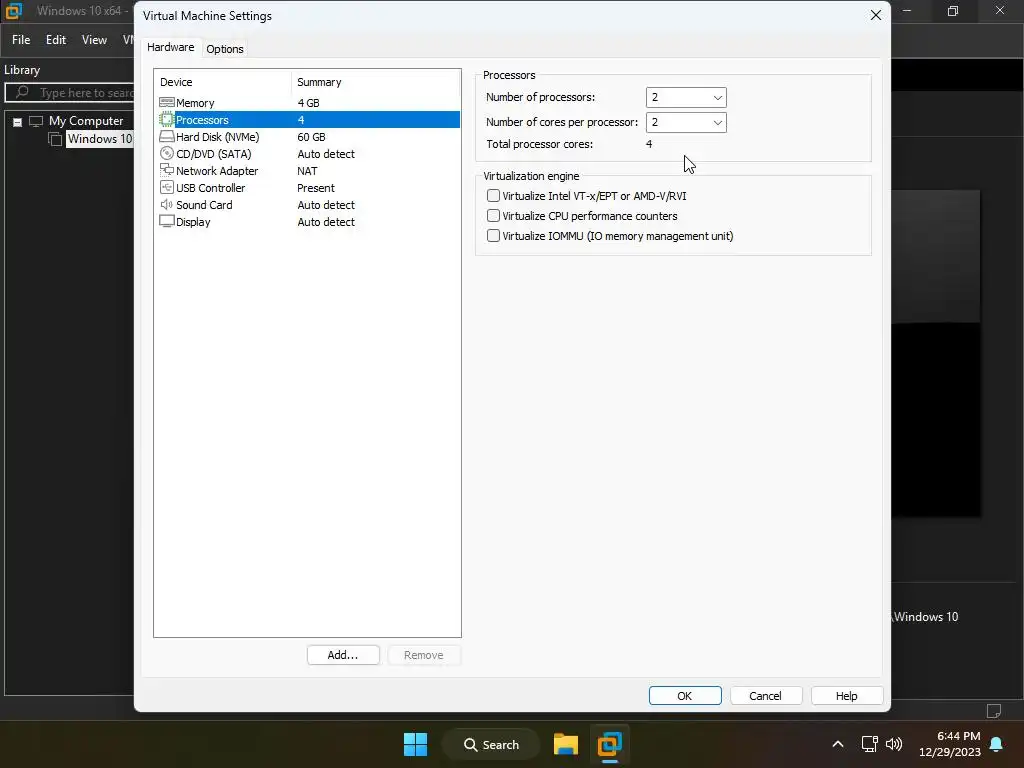
Task: Open the Windows Start menu
Action: (x=415, y=744)
